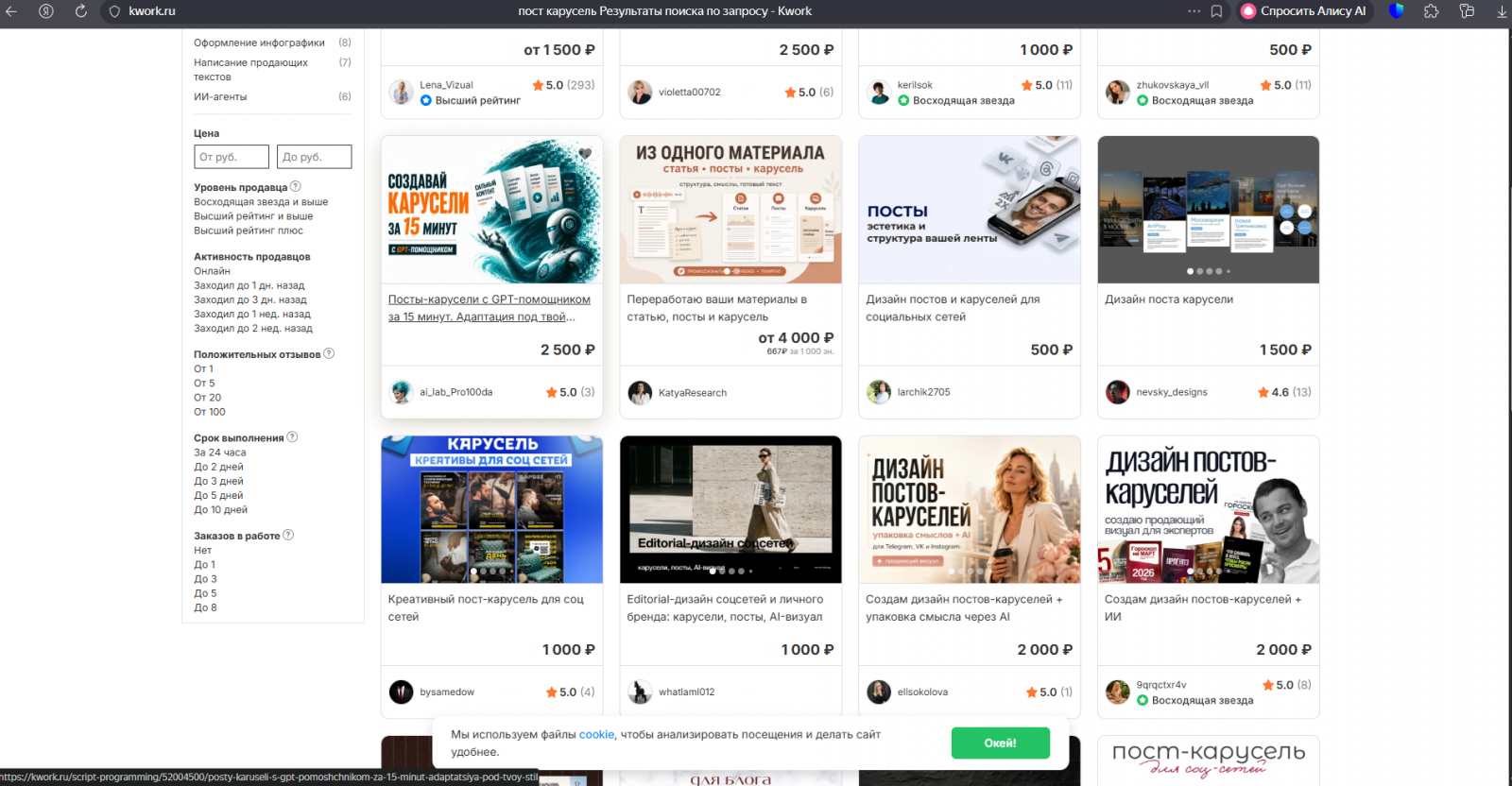Image resolution: width=1512 pixels, height=786 pixels.
Task: Add the GPT-помощником kwork to favorites with the heart
Action: pos(585,153)
